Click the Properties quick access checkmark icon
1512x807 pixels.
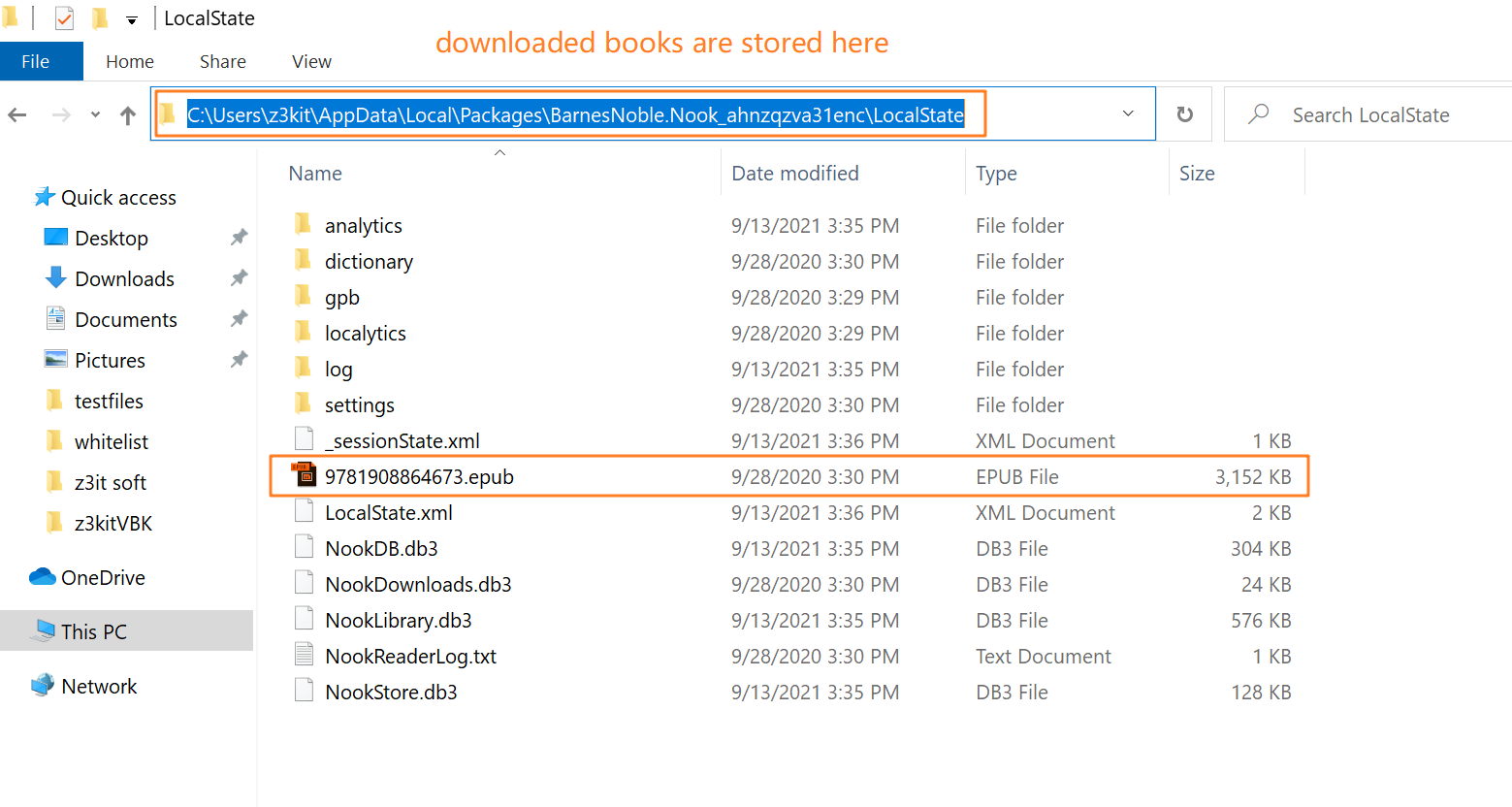click(x=64, y=17)
